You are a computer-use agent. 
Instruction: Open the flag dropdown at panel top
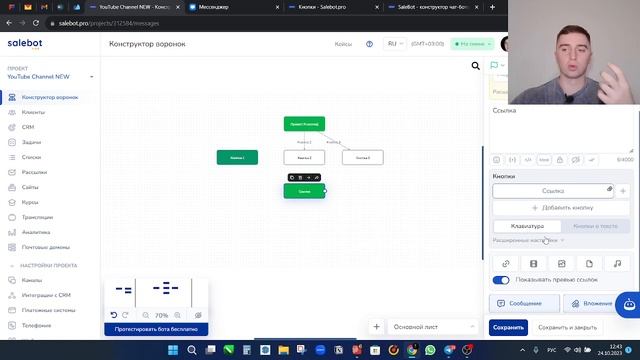pyautogui.click(x=497, y=65)
